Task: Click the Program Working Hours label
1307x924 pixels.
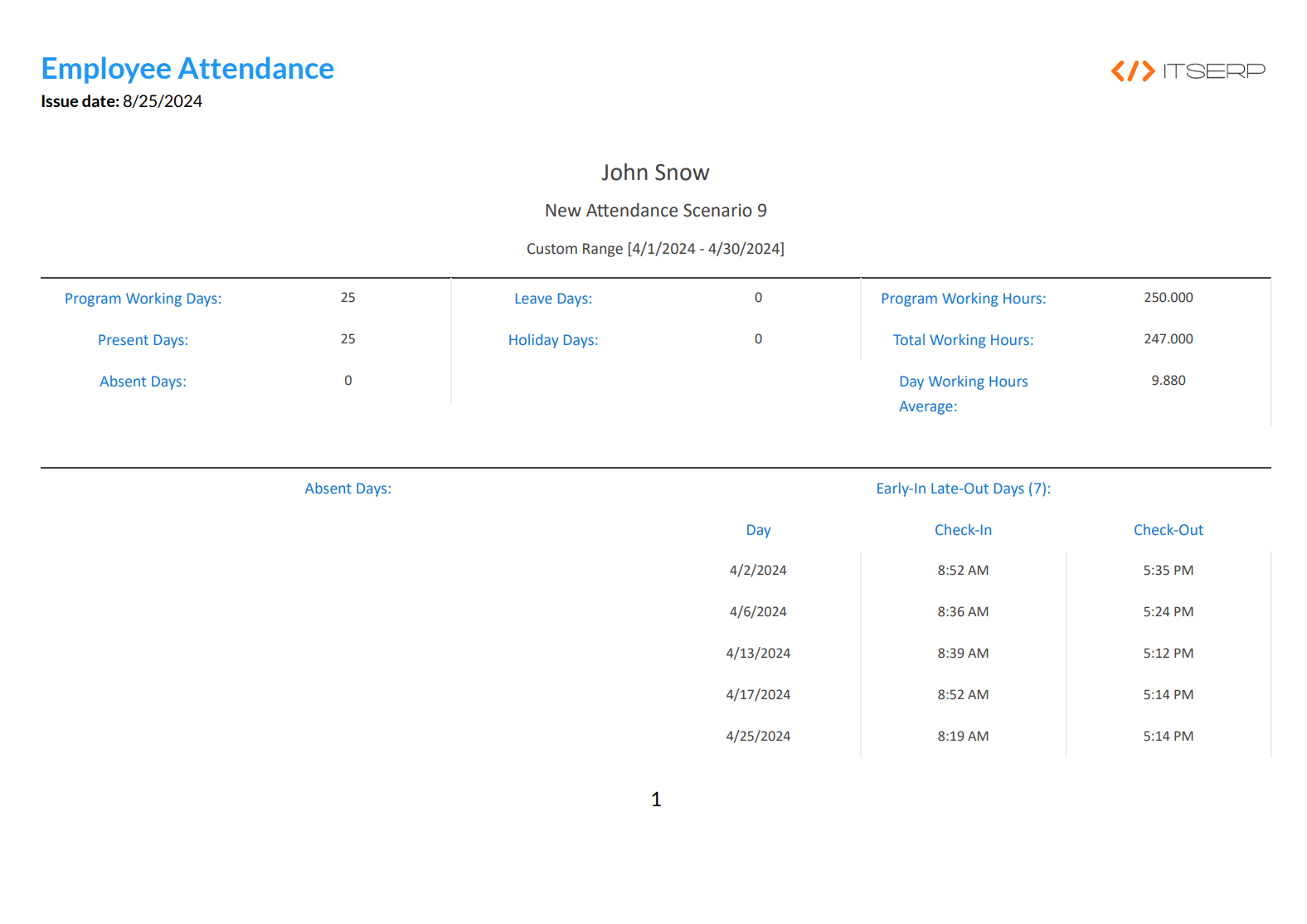Action: click(964, 299)
